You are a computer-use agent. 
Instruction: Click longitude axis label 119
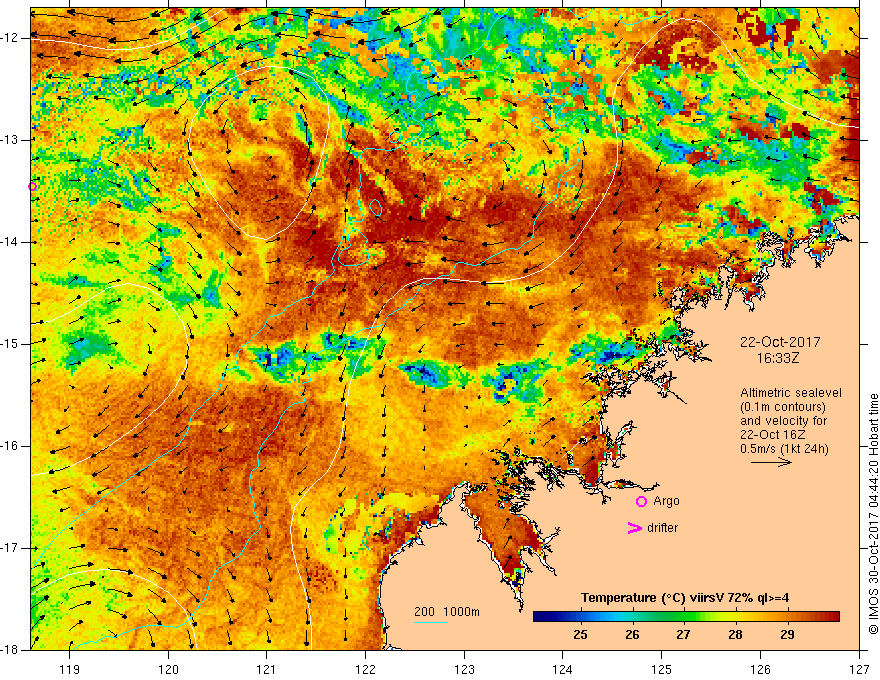(x=70, y=669)
